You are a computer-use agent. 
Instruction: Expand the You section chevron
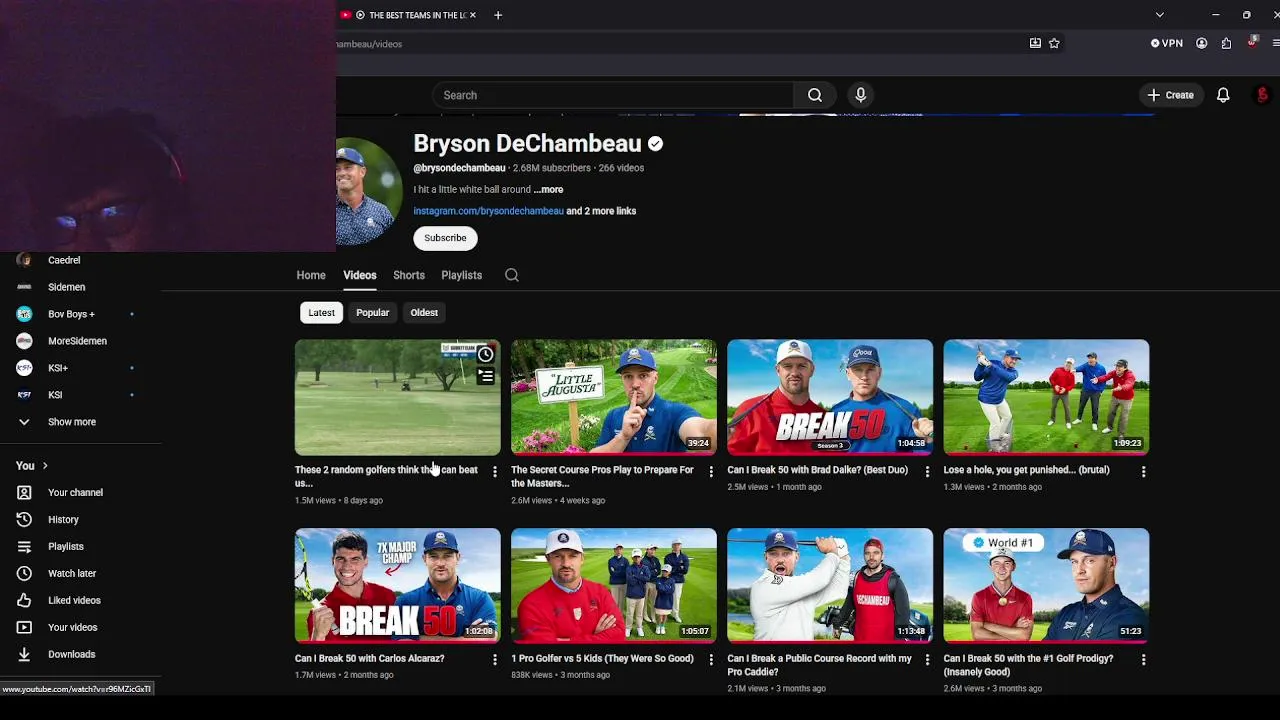point(45,465)
